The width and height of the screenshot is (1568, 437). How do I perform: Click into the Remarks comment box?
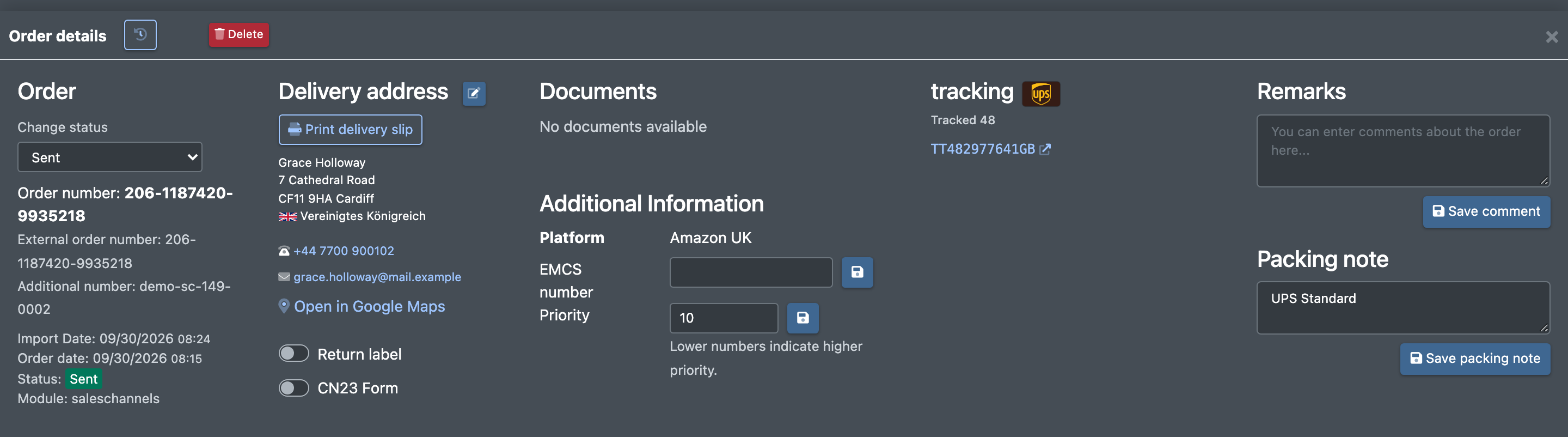coord(1402,150)
